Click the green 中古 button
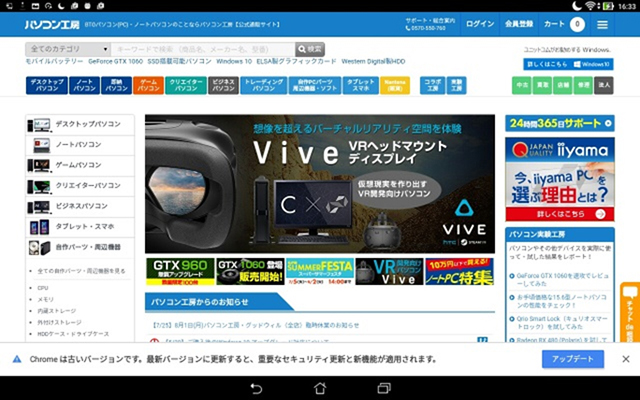640x400 pixels. point(522,85)
